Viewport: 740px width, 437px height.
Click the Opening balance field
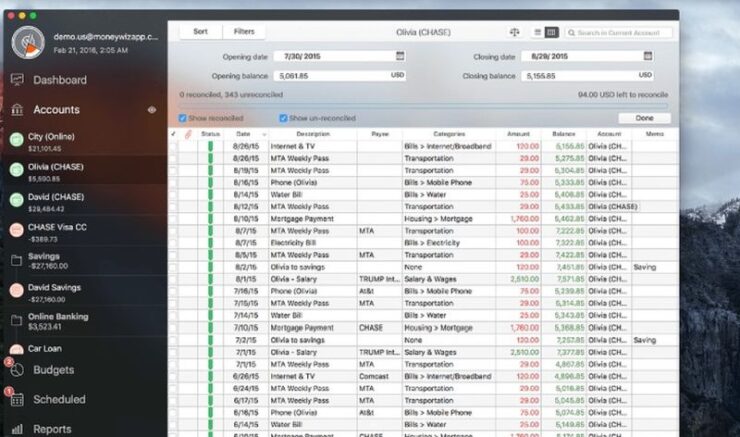click(x=340, y=76)
